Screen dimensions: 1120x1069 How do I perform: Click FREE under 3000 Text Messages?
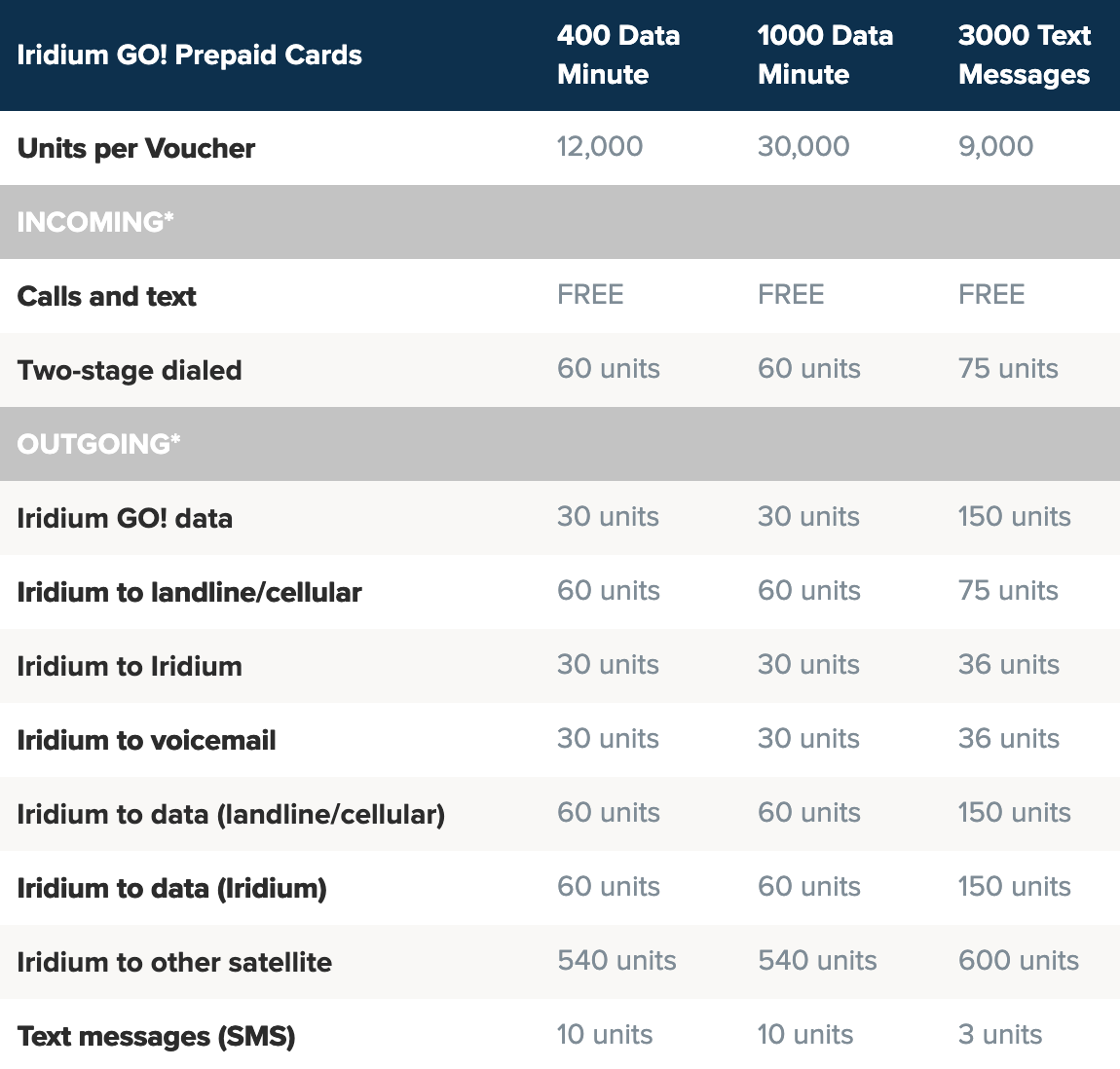point(991,294)
